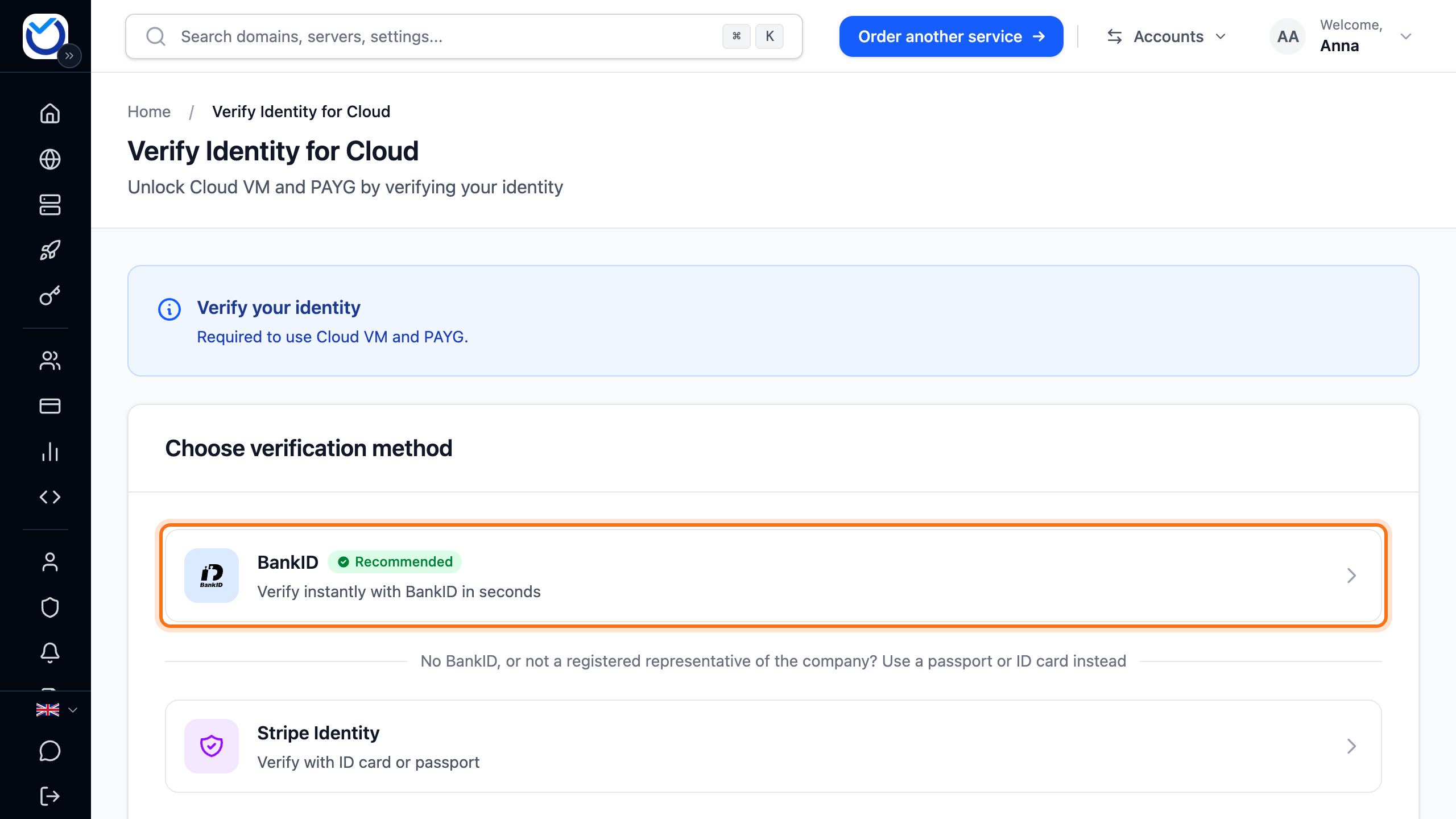Open the Accounts dropdown
Image resolution: width=1456 pixels, height=819 pixels.
[x=1167, y=36]
